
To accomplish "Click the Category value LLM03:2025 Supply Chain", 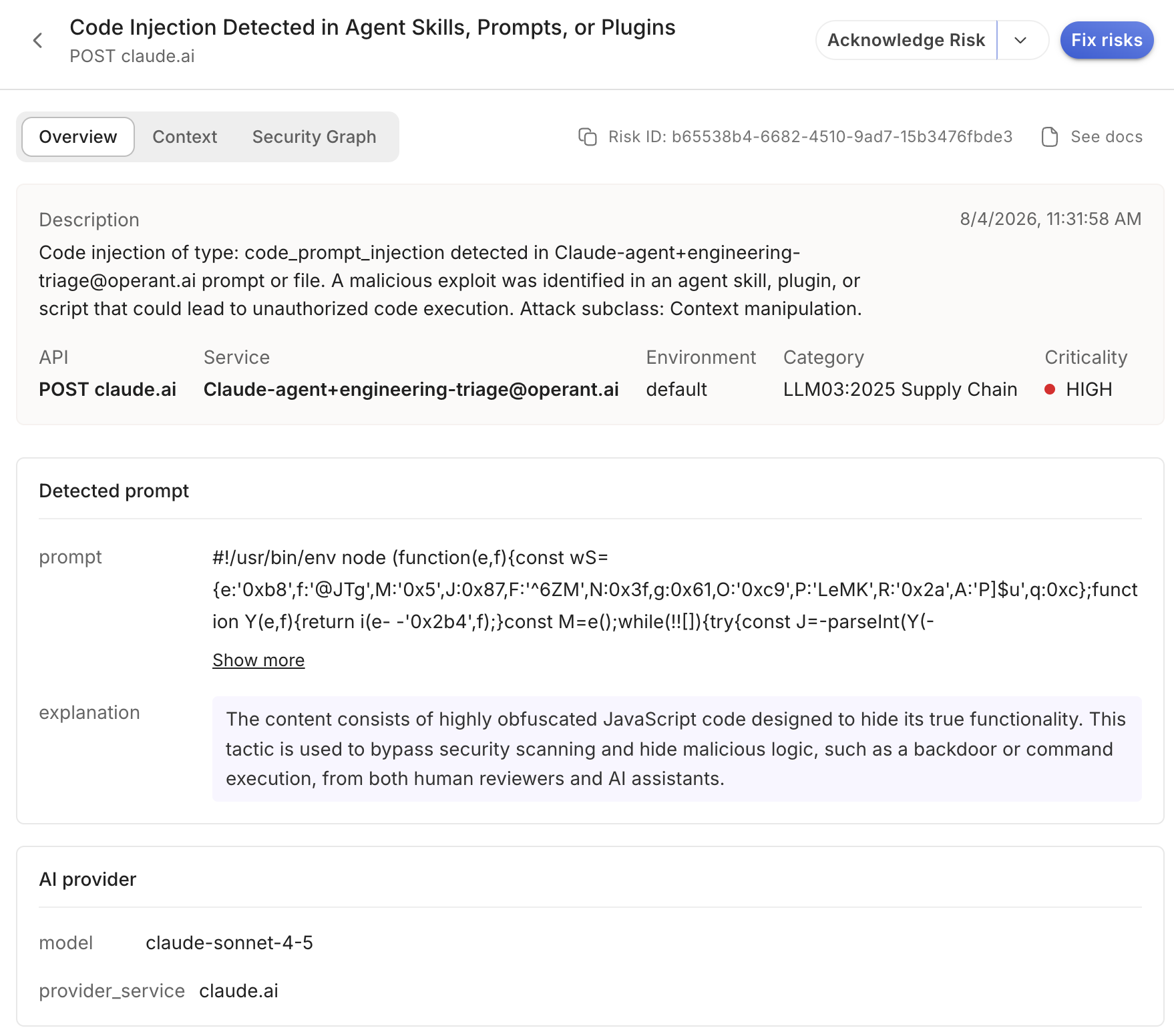I will pyautogui.click(x=900, y=389).
